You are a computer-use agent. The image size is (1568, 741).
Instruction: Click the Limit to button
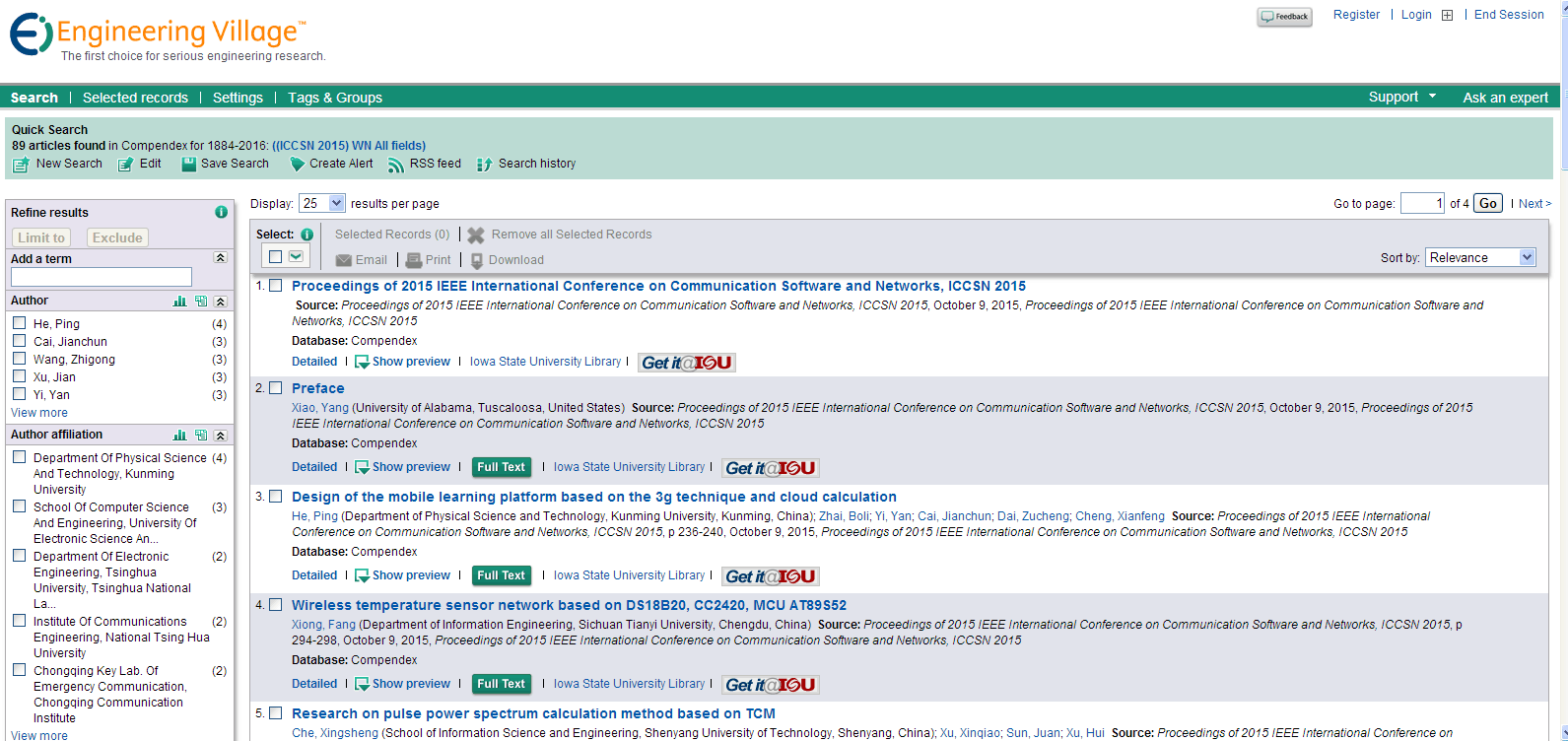tap(41, 237)
